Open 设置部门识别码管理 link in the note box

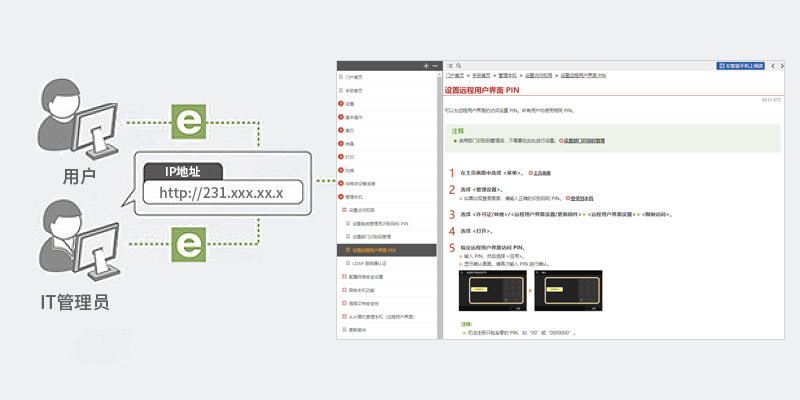point(584,140)
